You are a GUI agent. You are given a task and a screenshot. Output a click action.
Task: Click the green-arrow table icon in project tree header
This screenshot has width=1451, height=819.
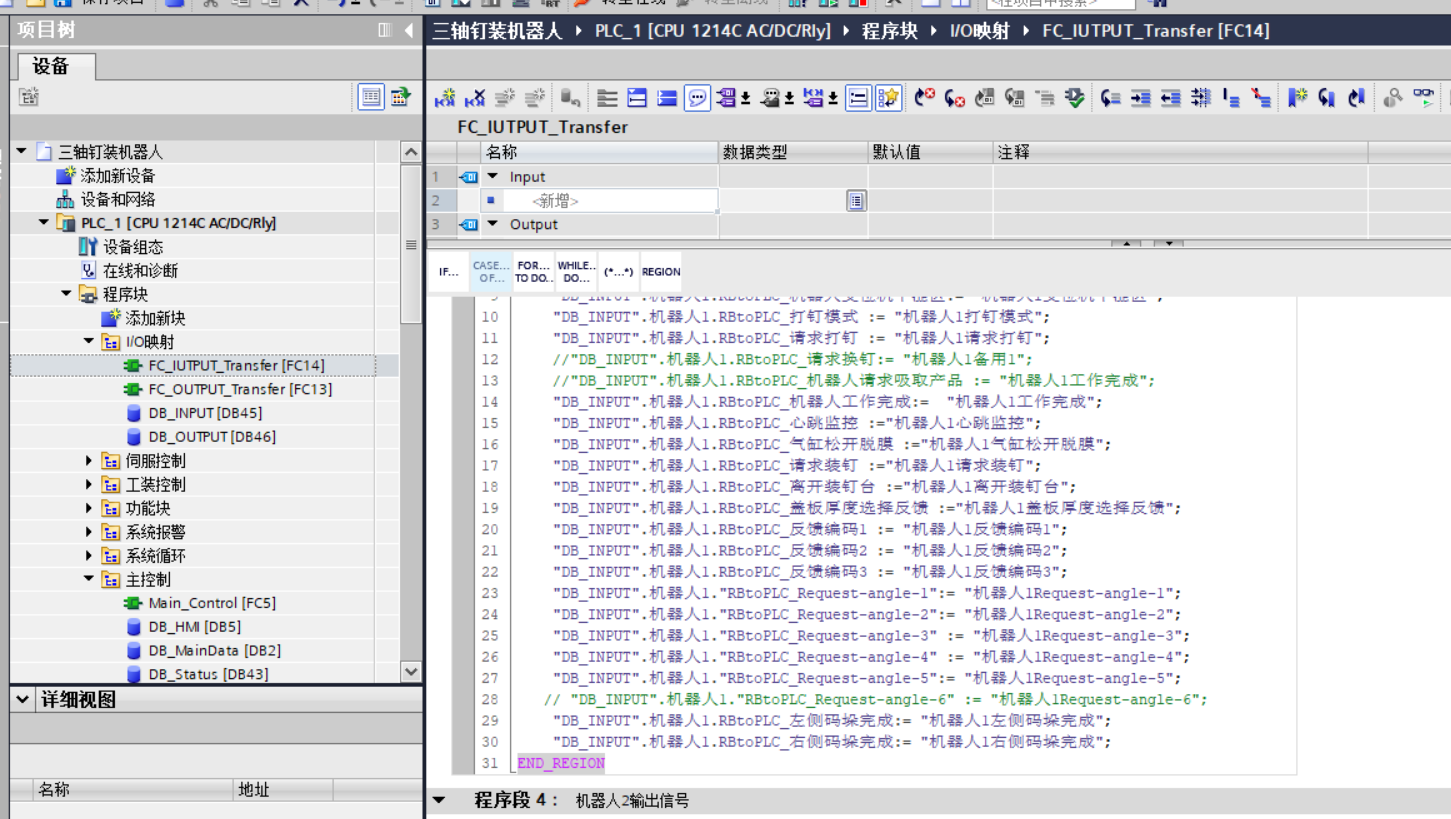point(400,97)
